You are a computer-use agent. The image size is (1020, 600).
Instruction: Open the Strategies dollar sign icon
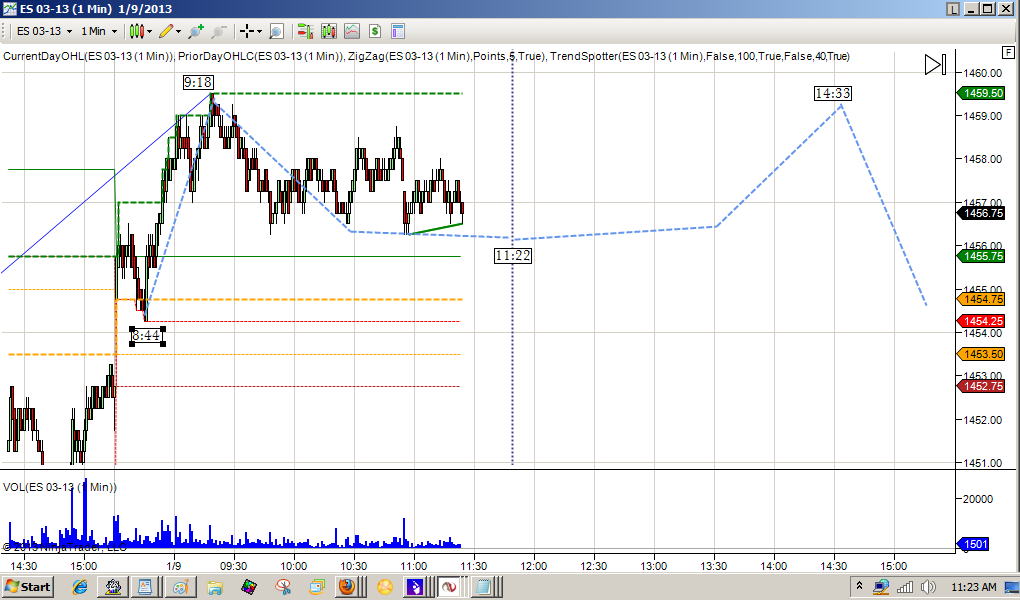tap(375, 31)
